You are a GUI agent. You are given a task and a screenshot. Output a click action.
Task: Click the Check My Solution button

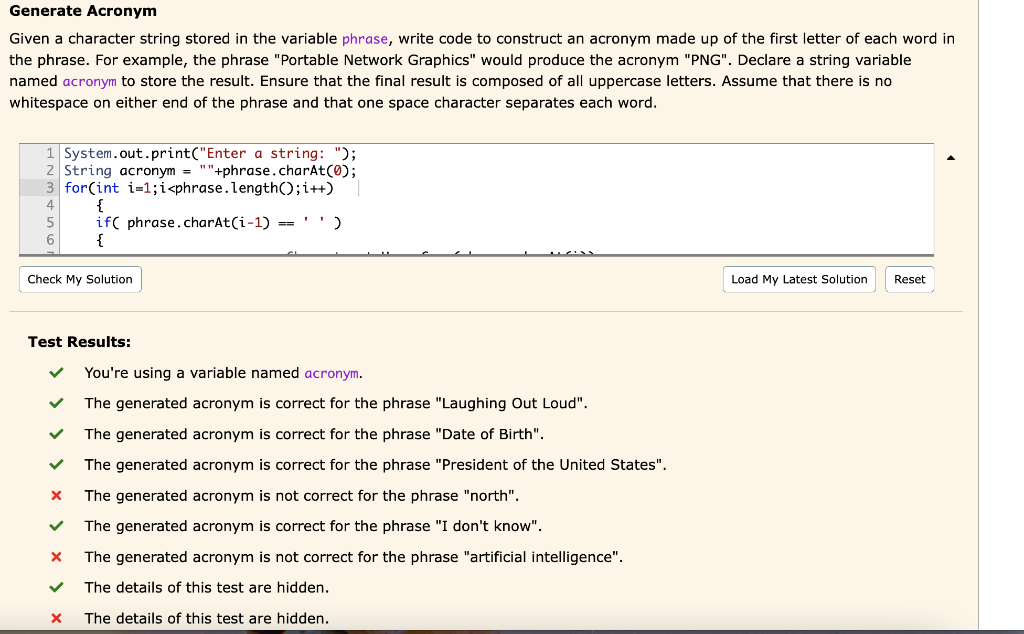click(x=80, y=279)
